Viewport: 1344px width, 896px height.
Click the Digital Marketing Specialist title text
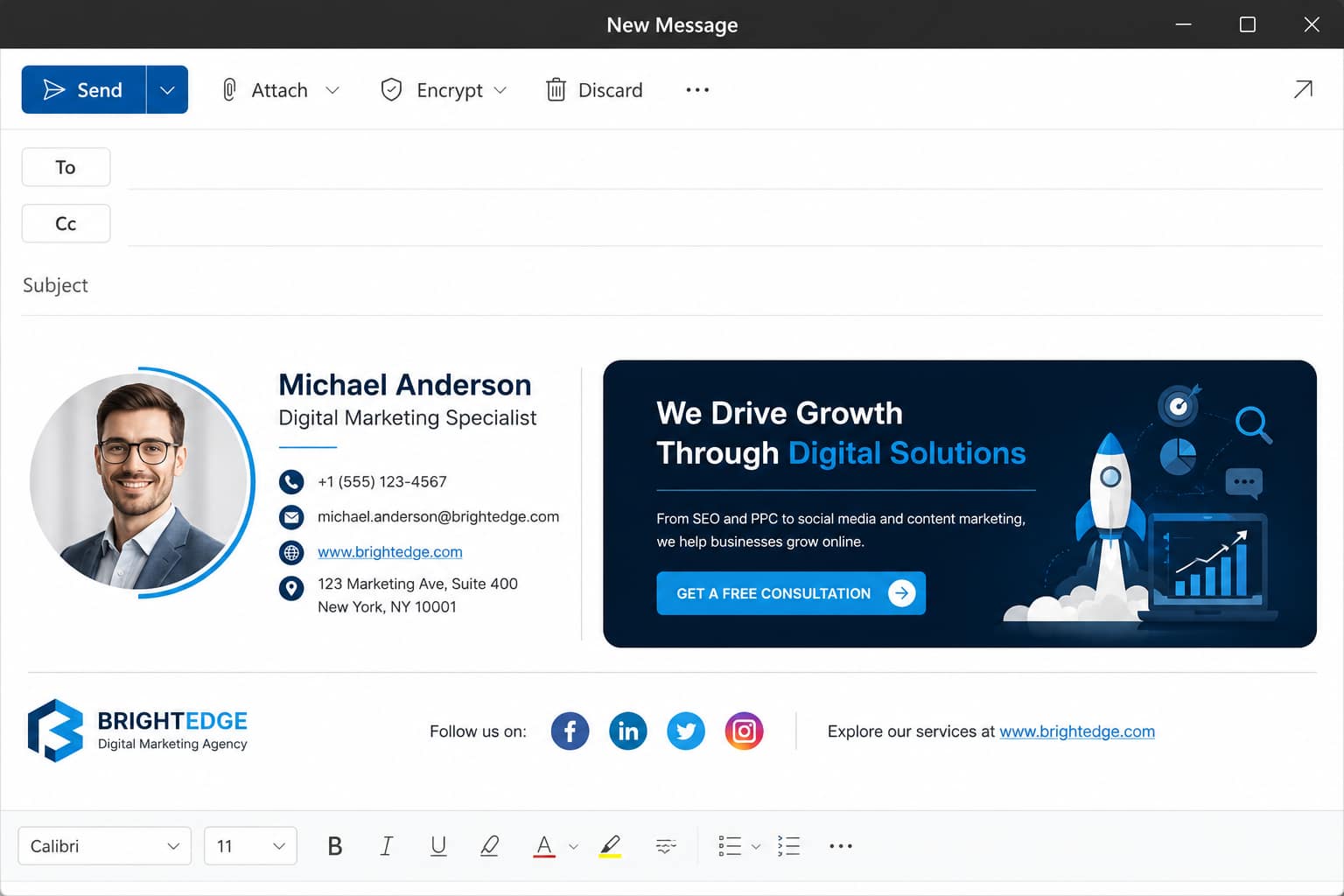click(408, 418)
